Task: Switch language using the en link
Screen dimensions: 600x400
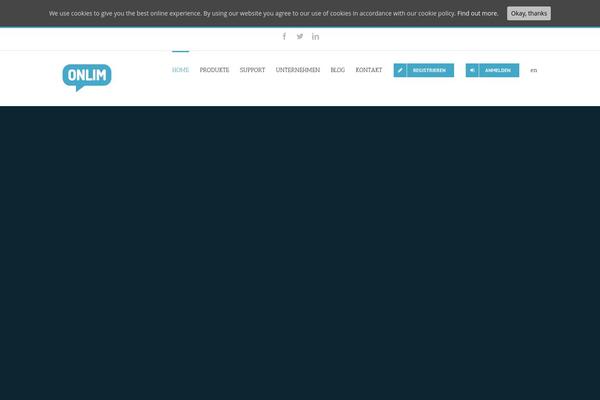Action: (533, 70)
